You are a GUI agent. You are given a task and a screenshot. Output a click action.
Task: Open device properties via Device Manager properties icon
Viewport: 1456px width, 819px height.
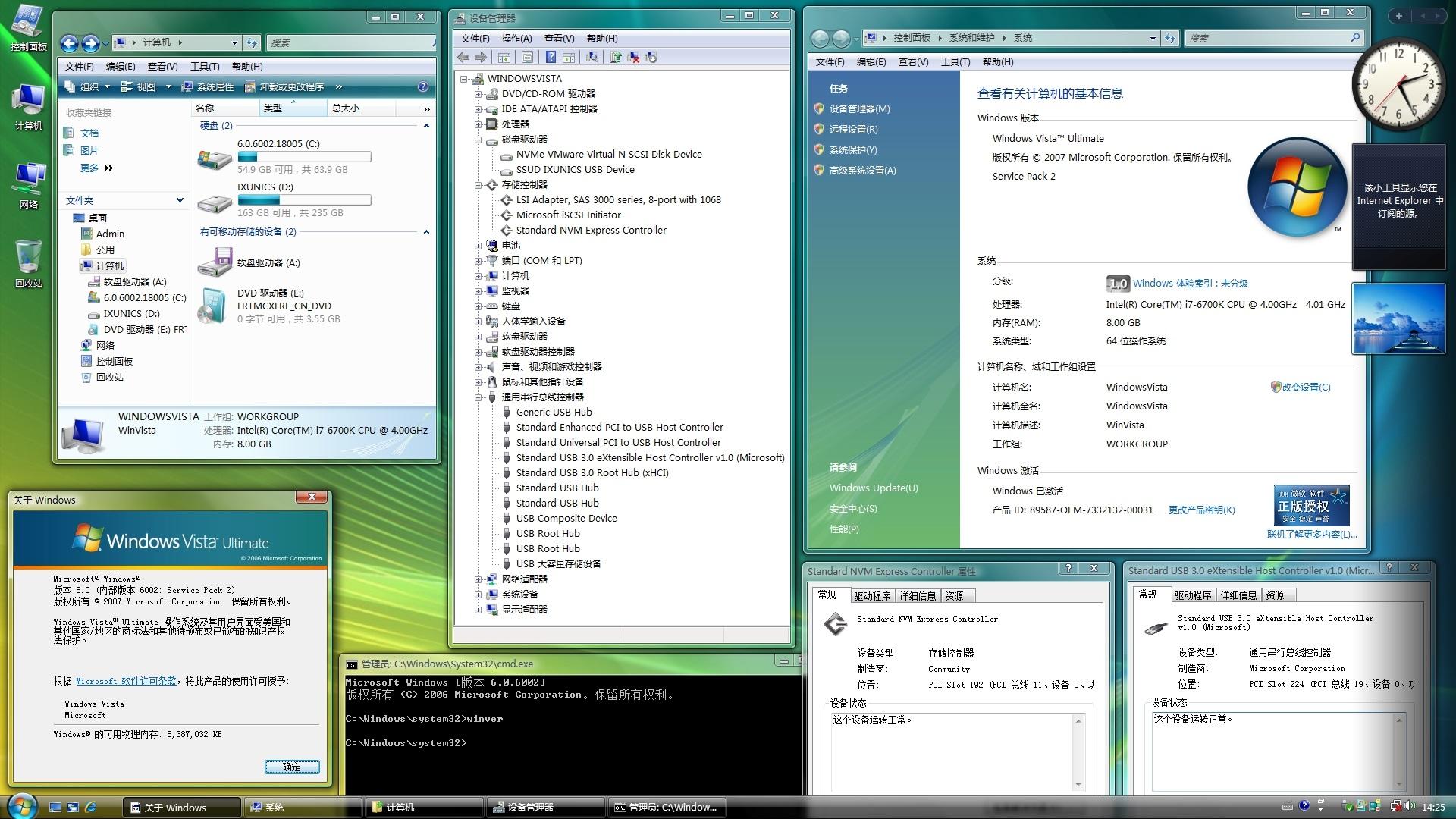(x=526, y=58)
